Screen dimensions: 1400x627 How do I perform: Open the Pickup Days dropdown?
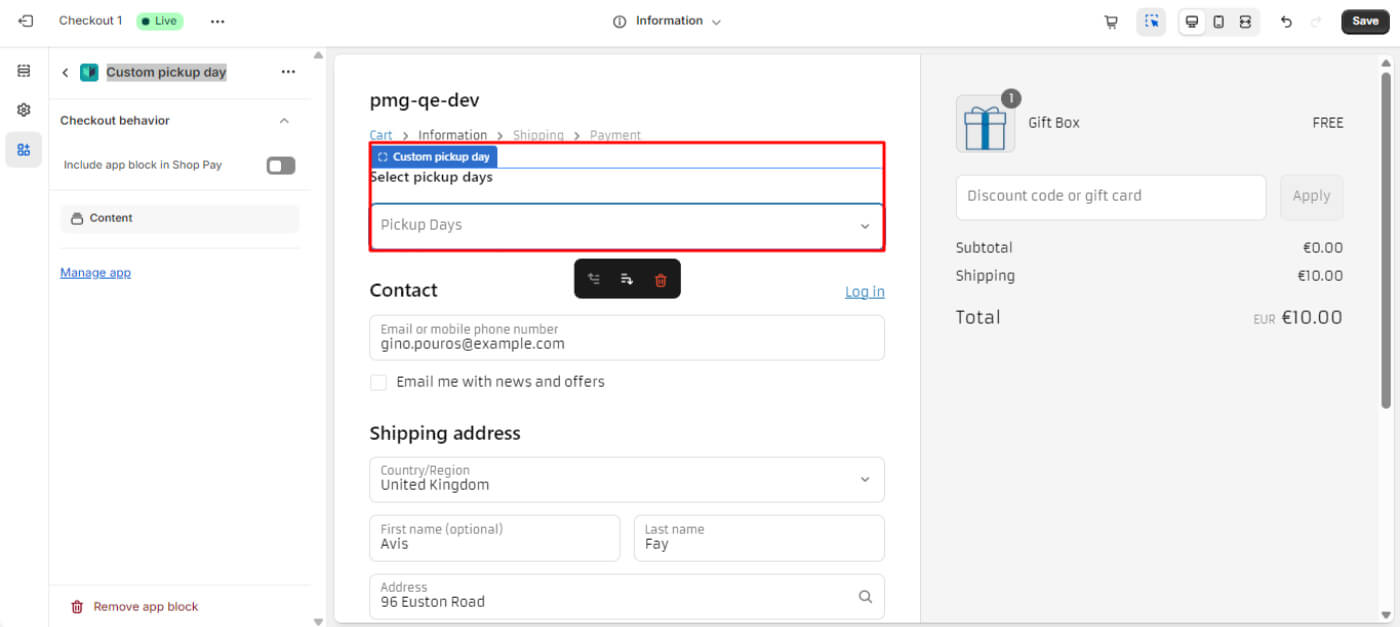pos(627,226)
